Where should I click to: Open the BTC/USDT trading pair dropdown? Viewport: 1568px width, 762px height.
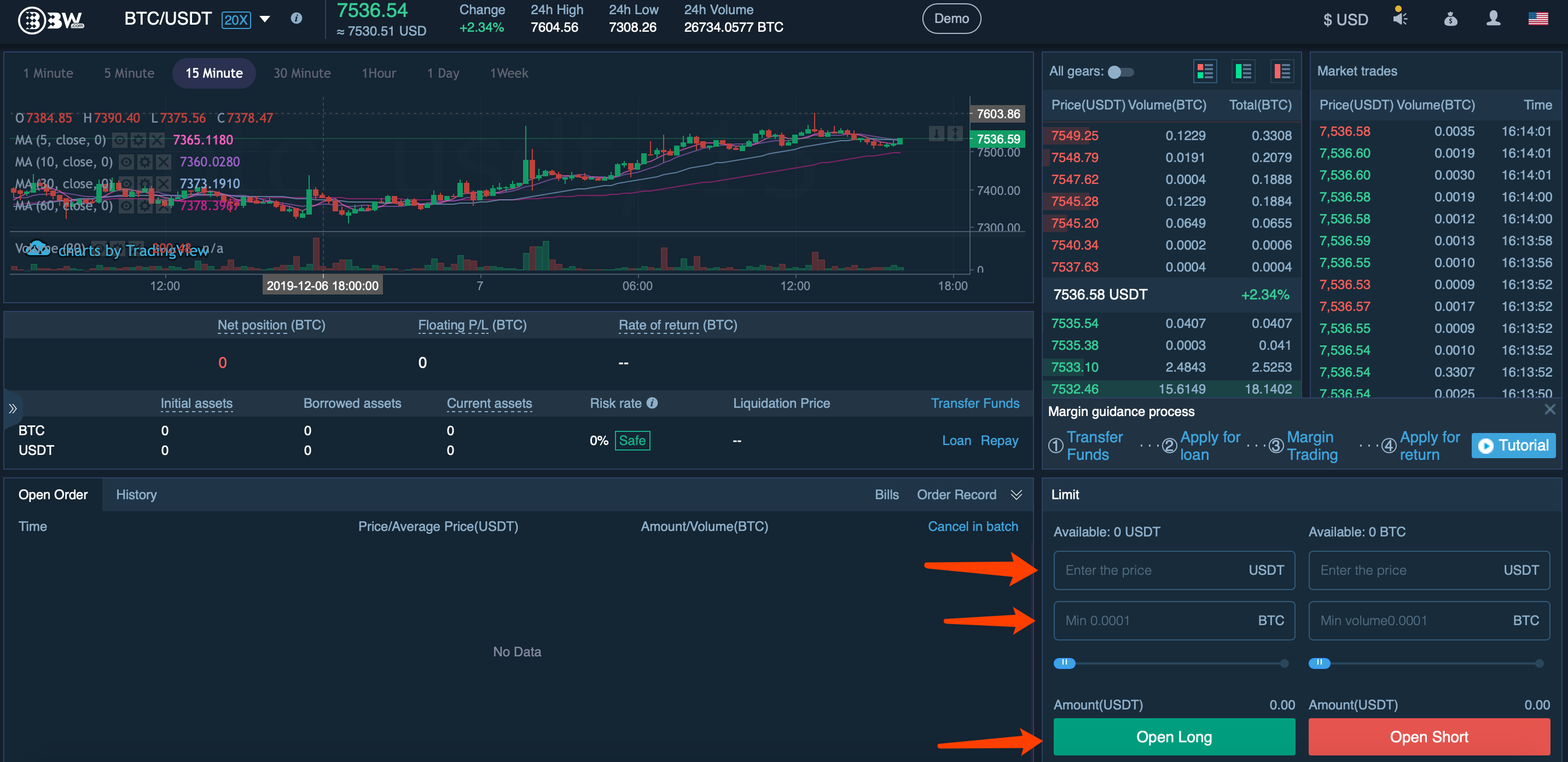pyautogui.click(x=265, y=19)
